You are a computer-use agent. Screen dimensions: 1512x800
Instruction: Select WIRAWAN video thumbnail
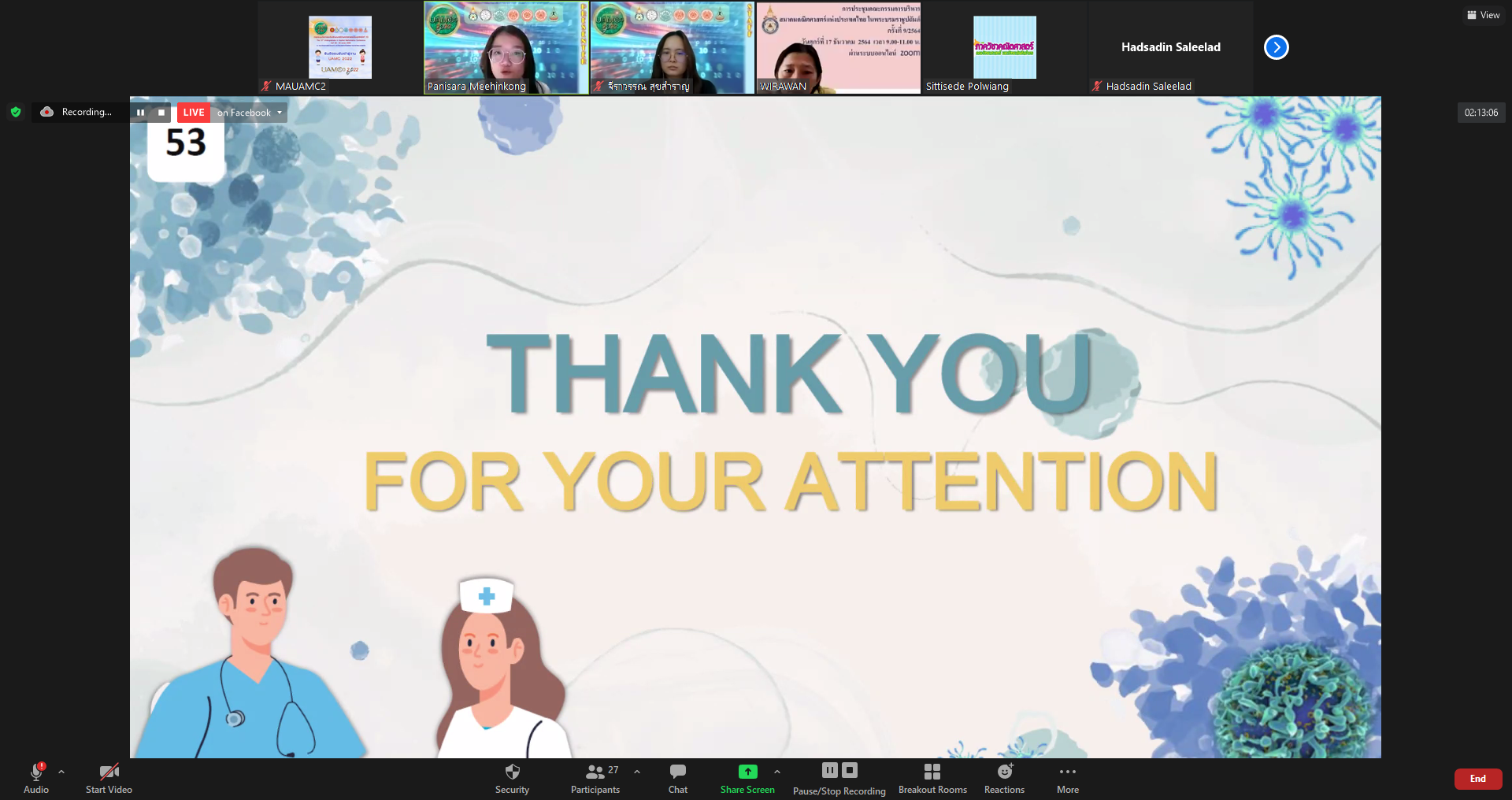point(839,47)
